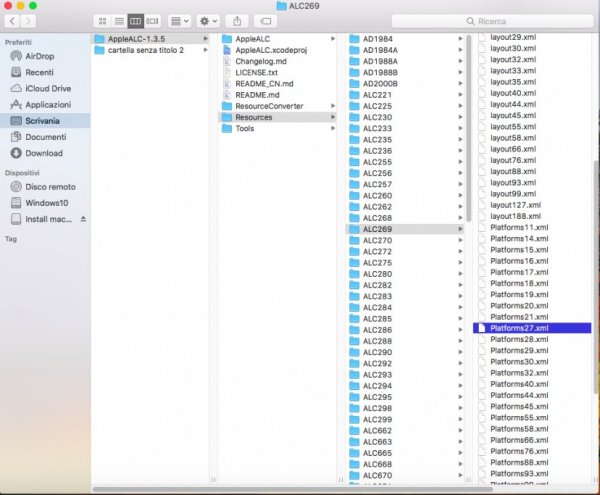
Task: Select column view mode
Action: pos(135,21)
